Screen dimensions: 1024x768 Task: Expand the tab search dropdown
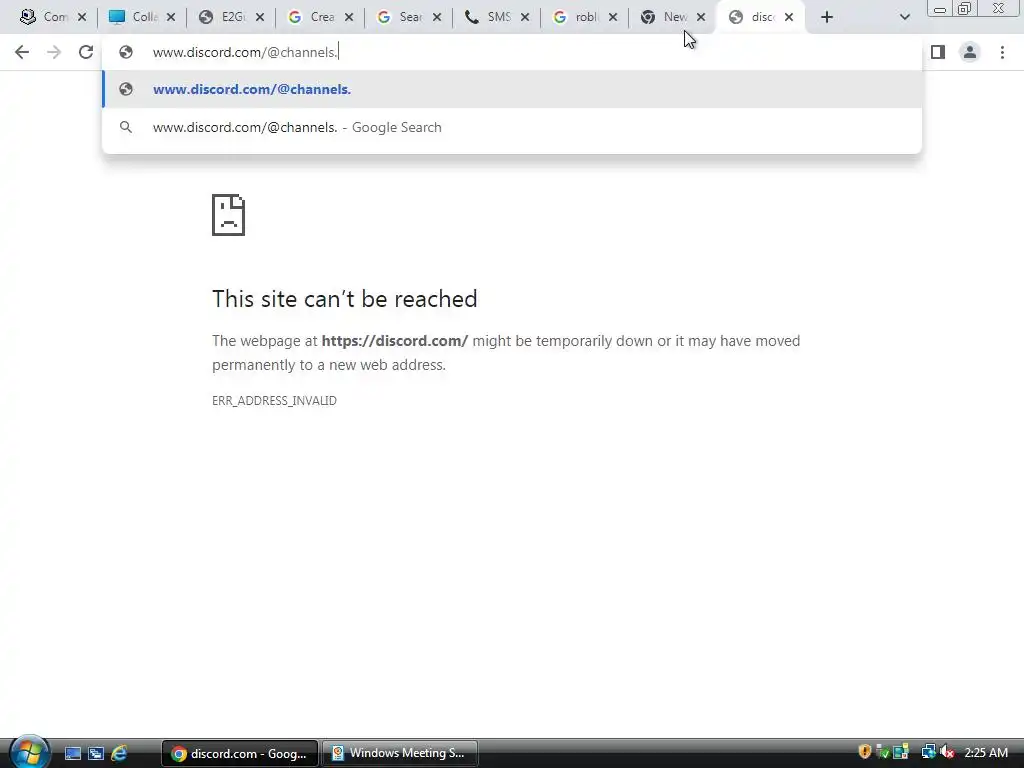(904, 18)
